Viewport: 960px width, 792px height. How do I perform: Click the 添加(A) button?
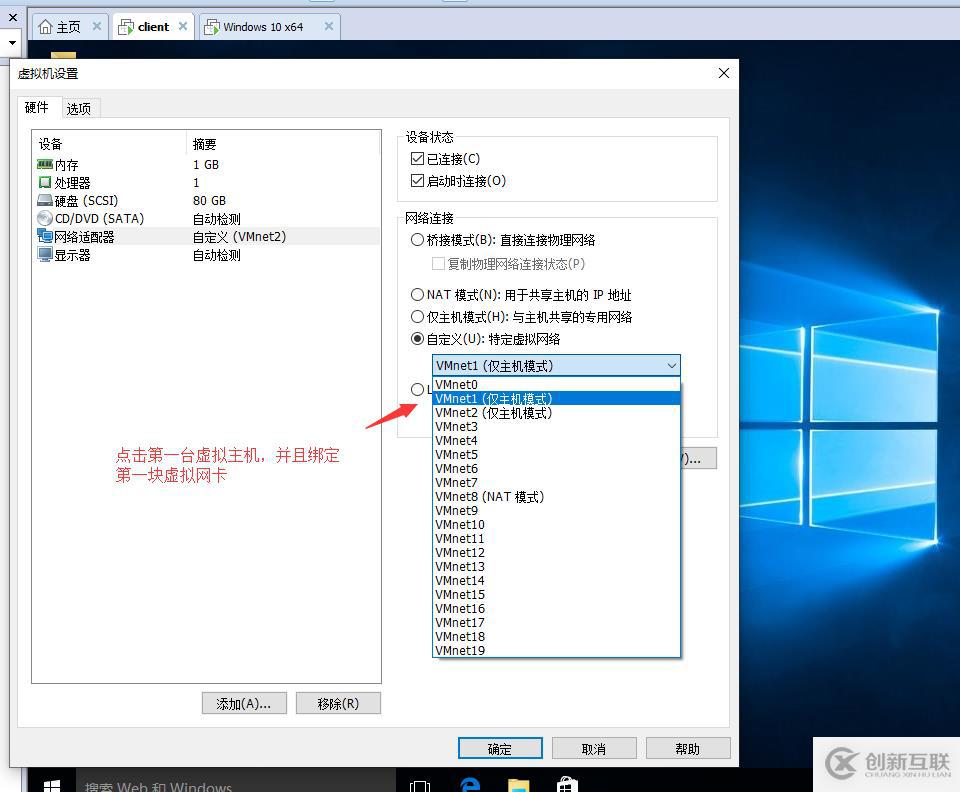243,703
